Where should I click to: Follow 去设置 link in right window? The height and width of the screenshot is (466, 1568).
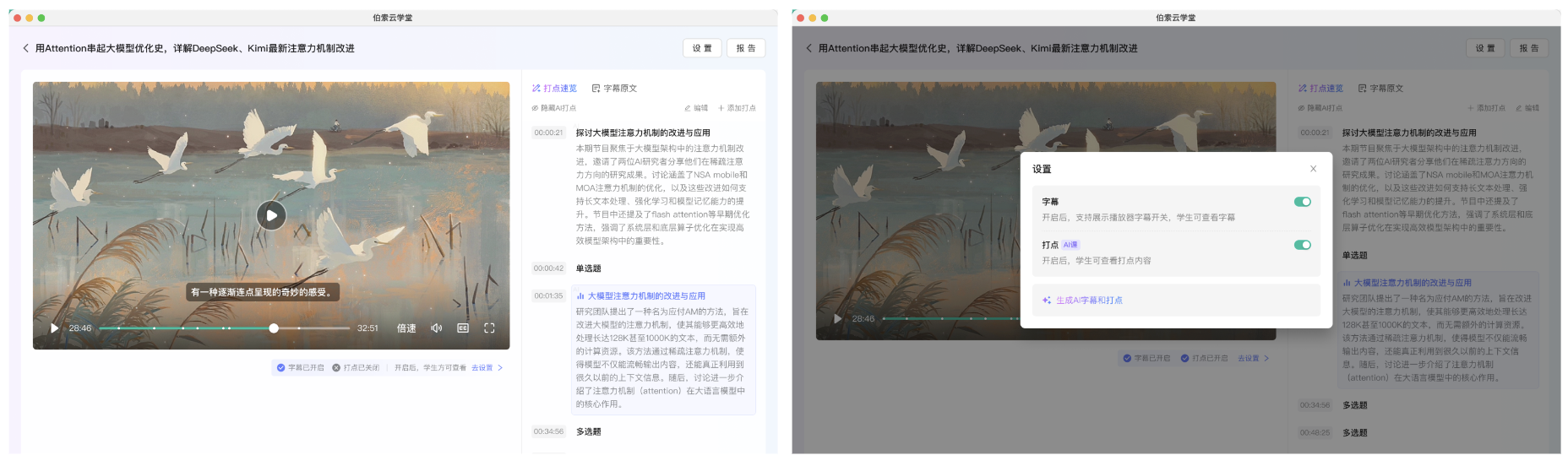(1254, 359)
